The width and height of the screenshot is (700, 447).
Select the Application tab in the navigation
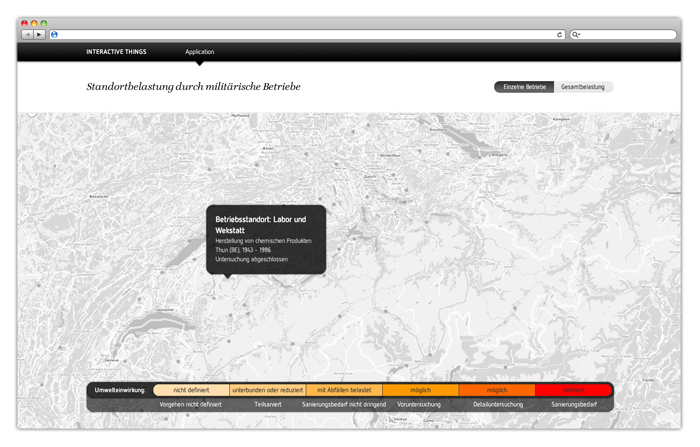point(200,52)
